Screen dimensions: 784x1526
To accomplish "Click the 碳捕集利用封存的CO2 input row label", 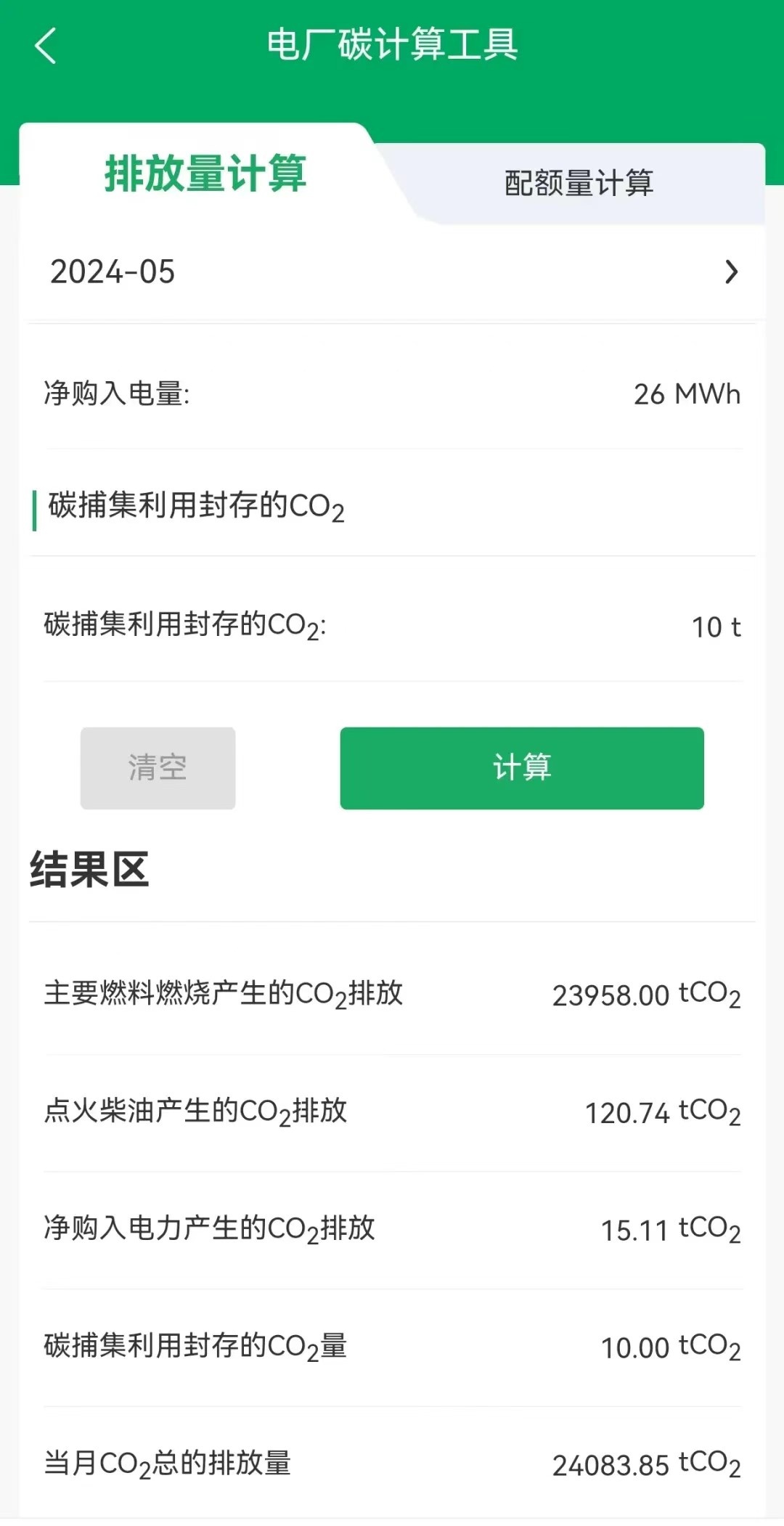I will tap(185, 626).
